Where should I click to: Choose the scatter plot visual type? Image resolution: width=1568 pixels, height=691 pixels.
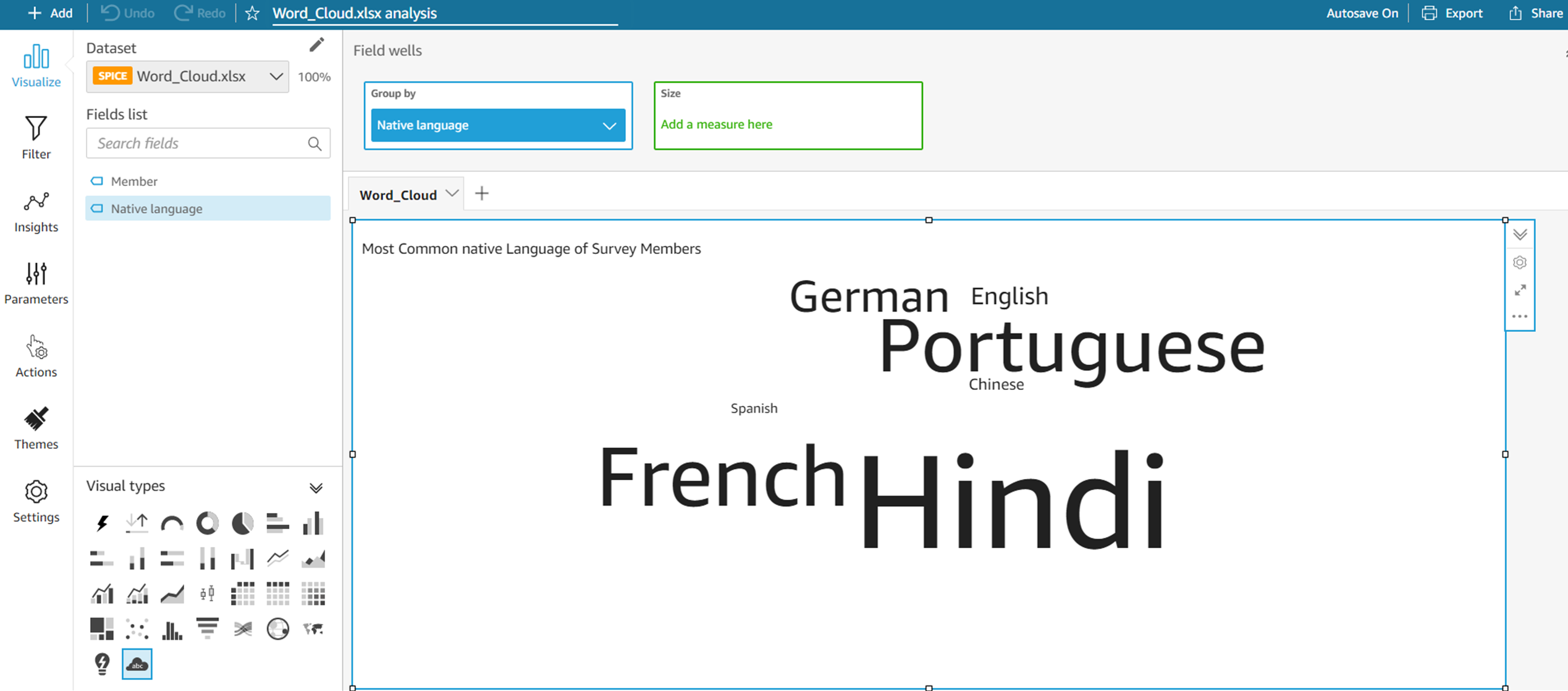(137, 629)
